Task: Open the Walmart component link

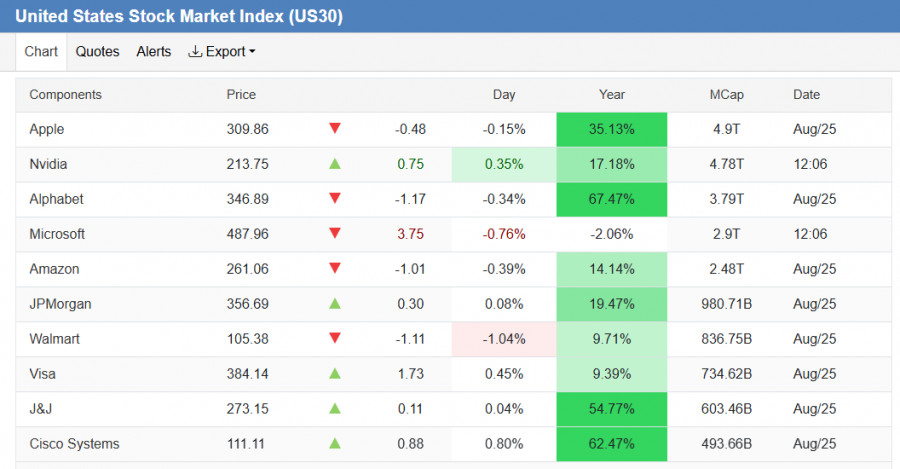Action: pyautogui.click(x=55, y=339)
